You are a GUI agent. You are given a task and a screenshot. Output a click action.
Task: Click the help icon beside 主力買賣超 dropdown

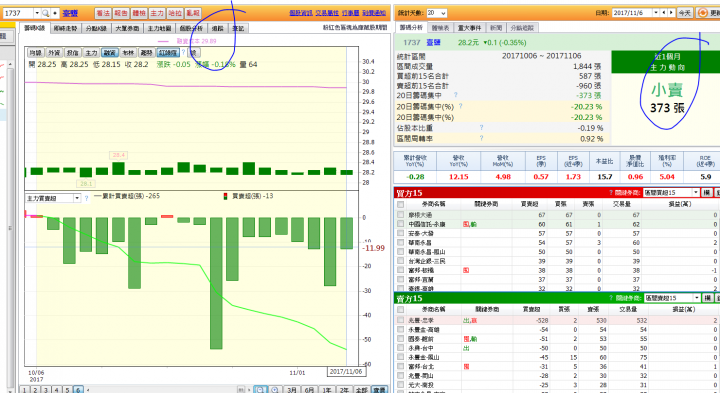pyautogui.click(x=86, y=198)
